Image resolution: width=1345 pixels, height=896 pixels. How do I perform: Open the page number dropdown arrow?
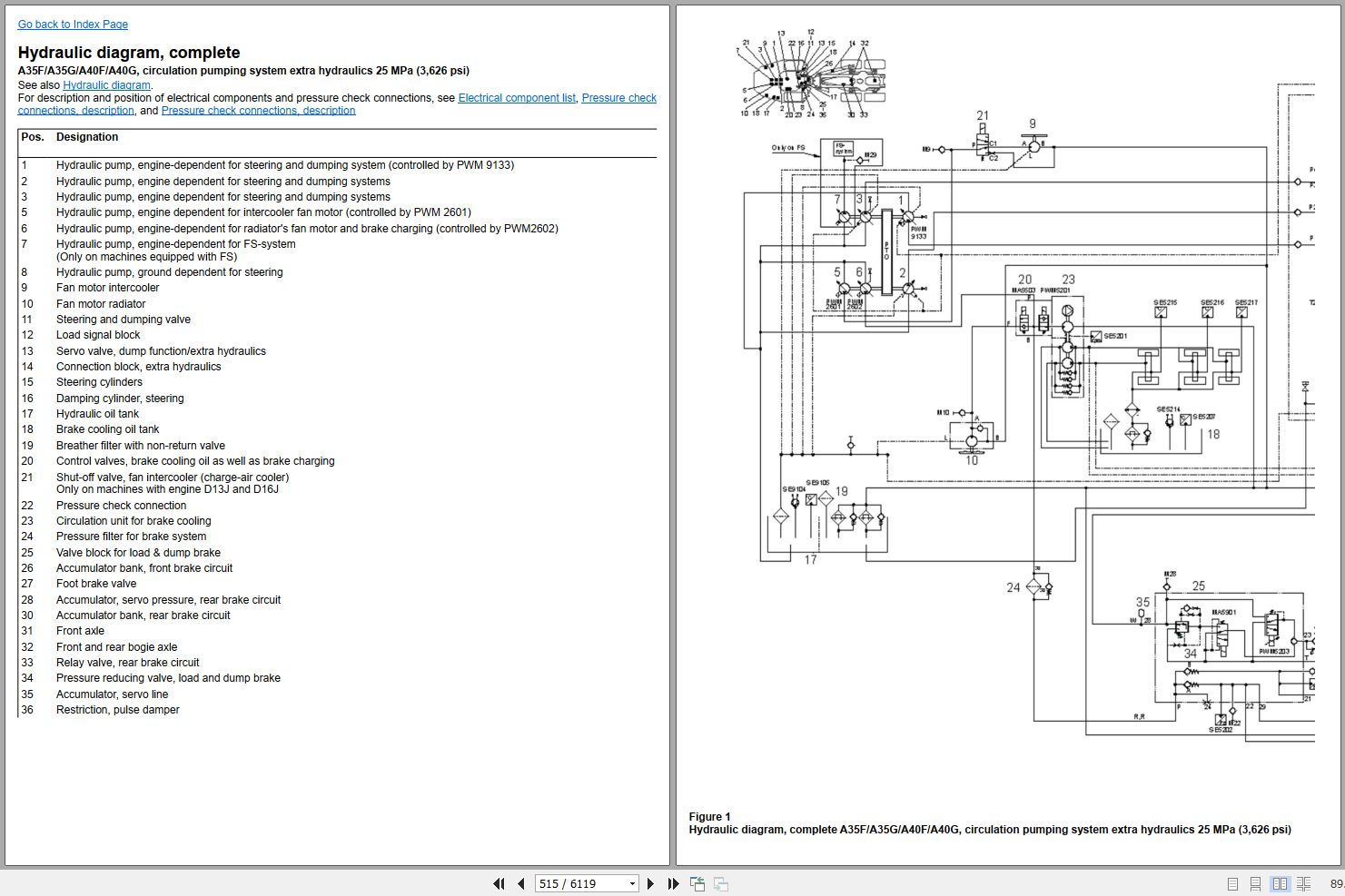(x=632, y=883)
